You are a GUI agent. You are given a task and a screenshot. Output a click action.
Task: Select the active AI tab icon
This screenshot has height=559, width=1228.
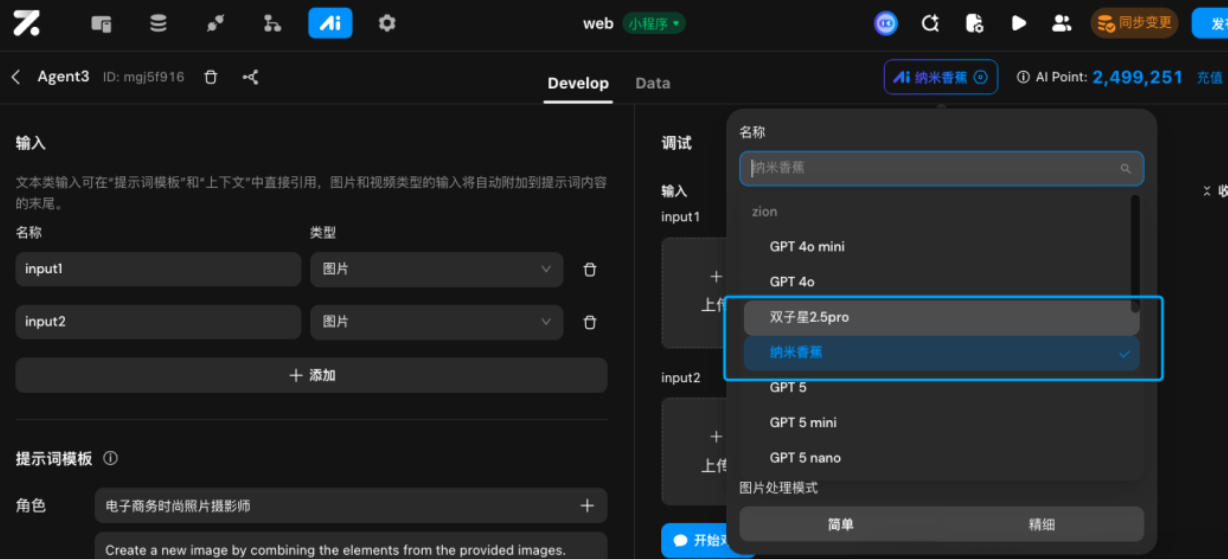point(330,23)
